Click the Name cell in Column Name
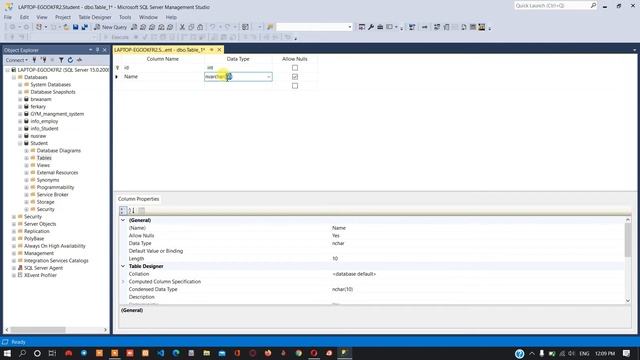 [162, 77]
